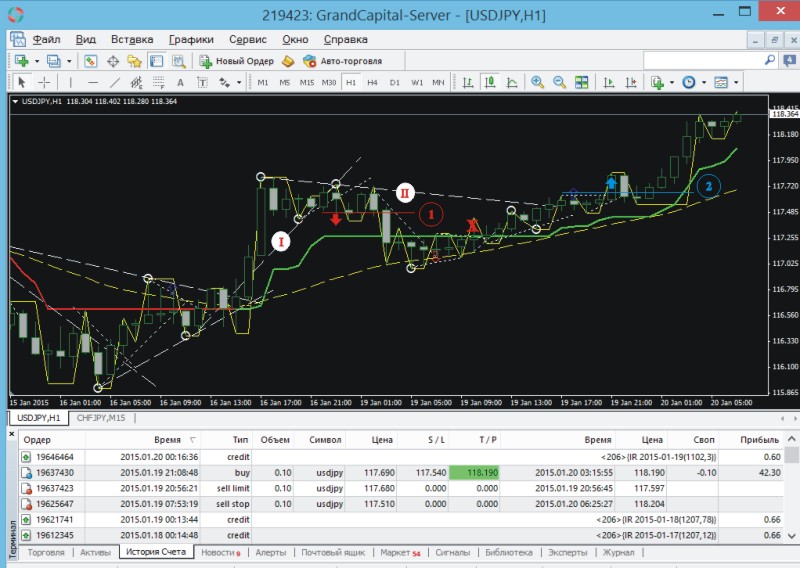
Task: Expand the new chart dropdown arrow
Action: pos(37,61)
